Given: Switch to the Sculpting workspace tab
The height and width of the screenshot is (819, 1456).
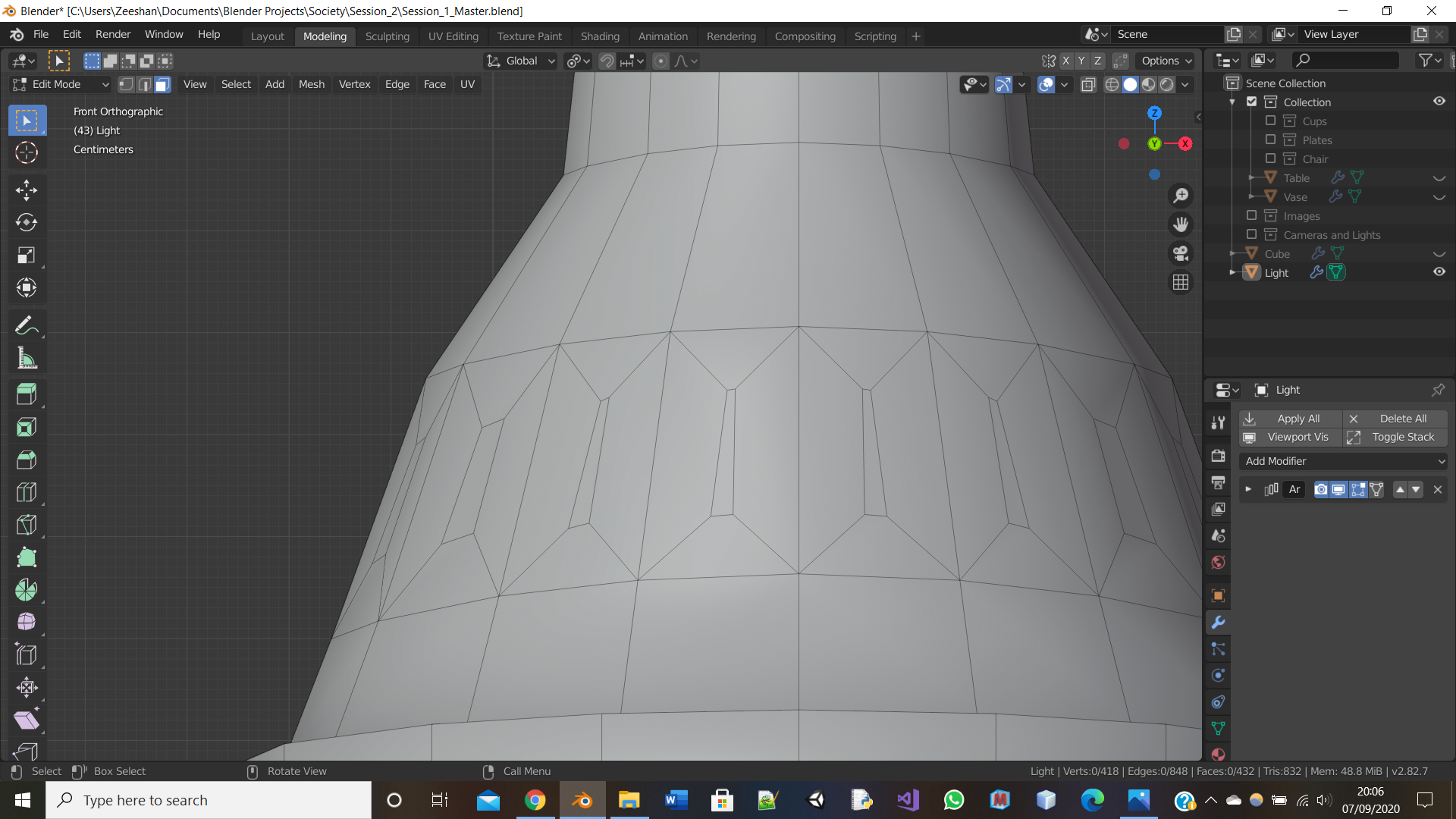Looking at the screenshot, I should point(388,36).
